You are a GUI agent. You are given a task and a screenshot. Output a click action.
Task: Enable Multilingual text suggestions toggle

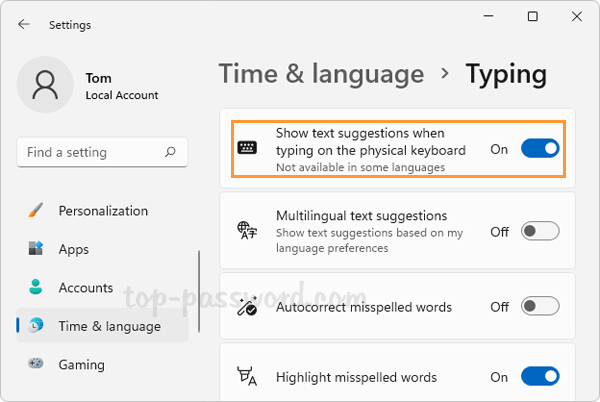[x=540, y=231]
